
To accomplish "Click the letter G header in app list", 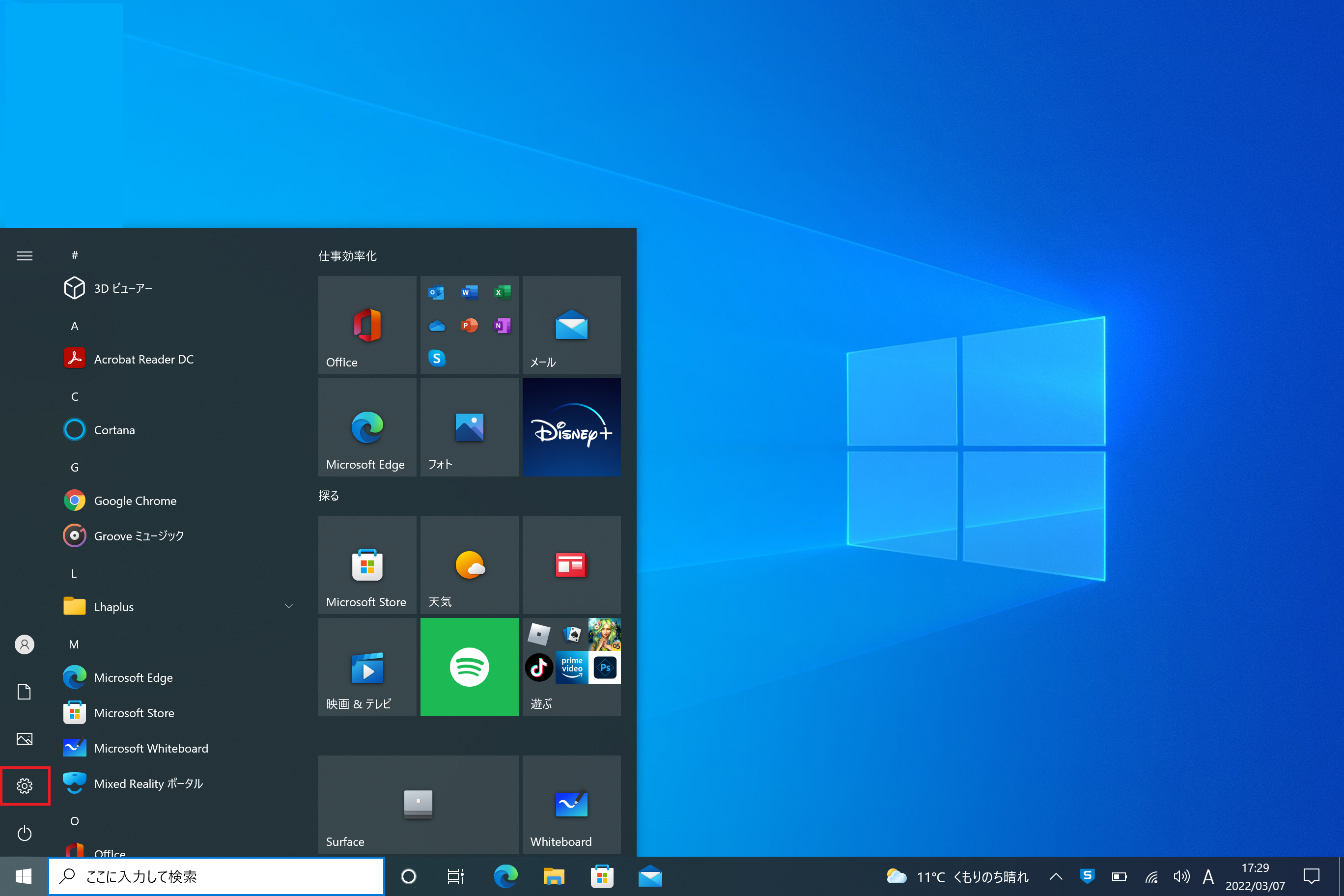I will coord(74,468).
